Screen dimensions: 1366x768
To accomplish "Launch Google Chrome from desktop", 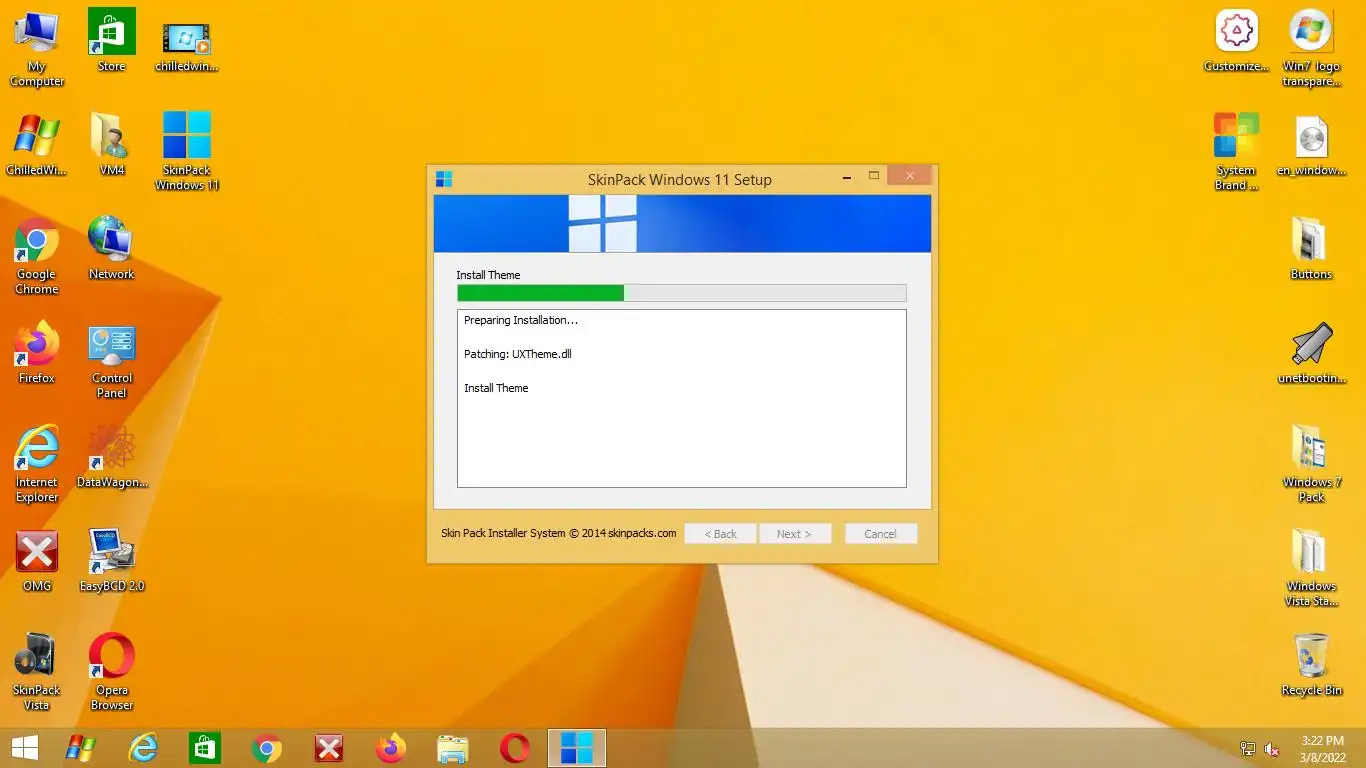I will pos(37,256).
